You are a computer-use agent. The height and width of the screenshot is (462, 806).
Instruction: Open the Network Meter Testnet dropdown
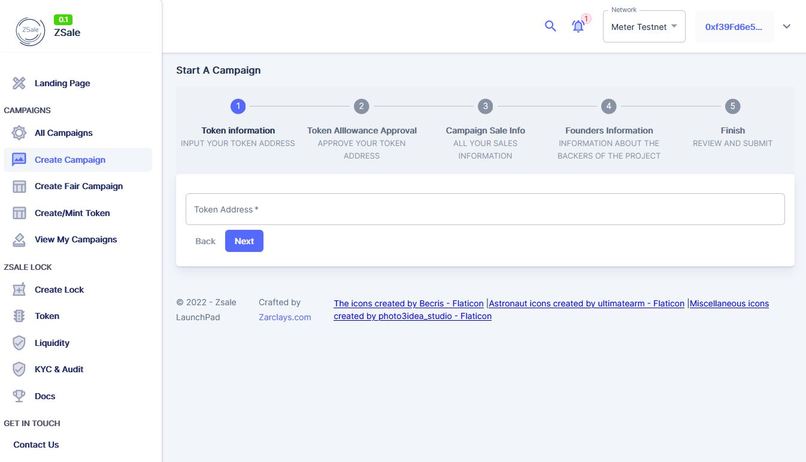point(644,27)
